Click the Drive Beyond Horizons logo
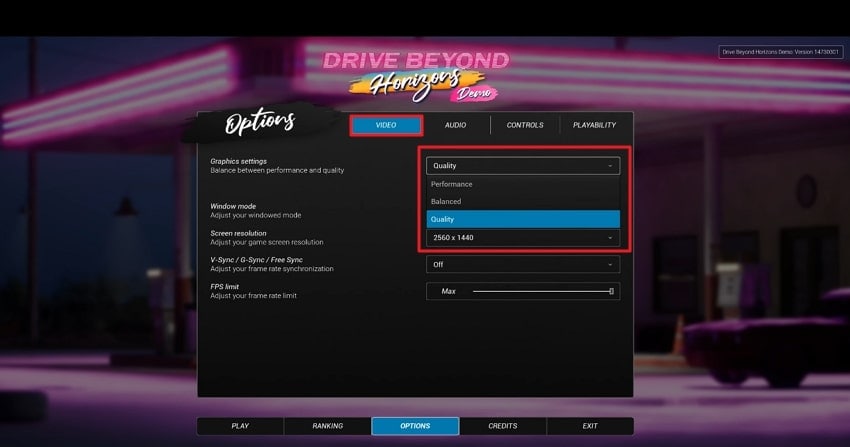This screenshot has width=850, height=447. pyautogui.click(x=416, y=76)
